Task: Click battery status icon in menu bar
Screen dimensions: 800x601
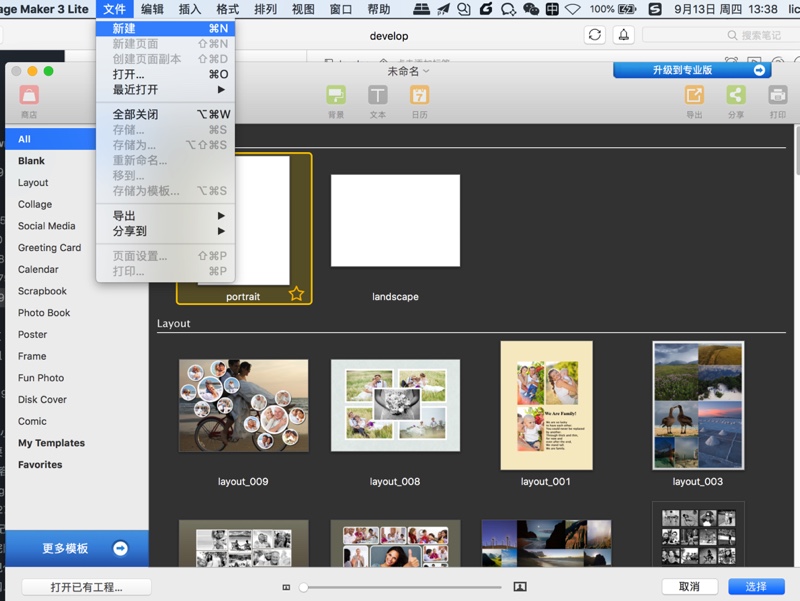Action: pyautogui.click(x=627, y=9)
